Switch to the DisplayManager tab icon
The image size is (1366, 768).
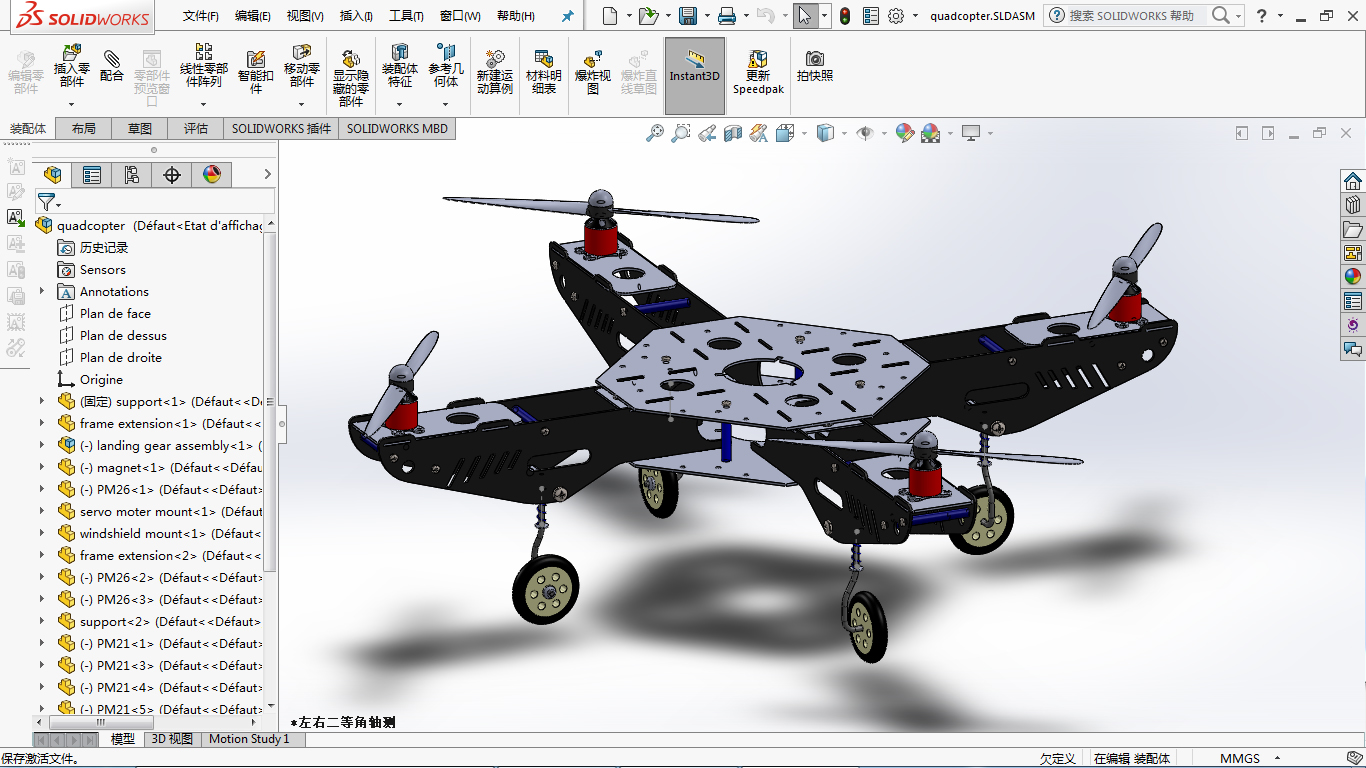pyautogui.click(x=212, y=175)
